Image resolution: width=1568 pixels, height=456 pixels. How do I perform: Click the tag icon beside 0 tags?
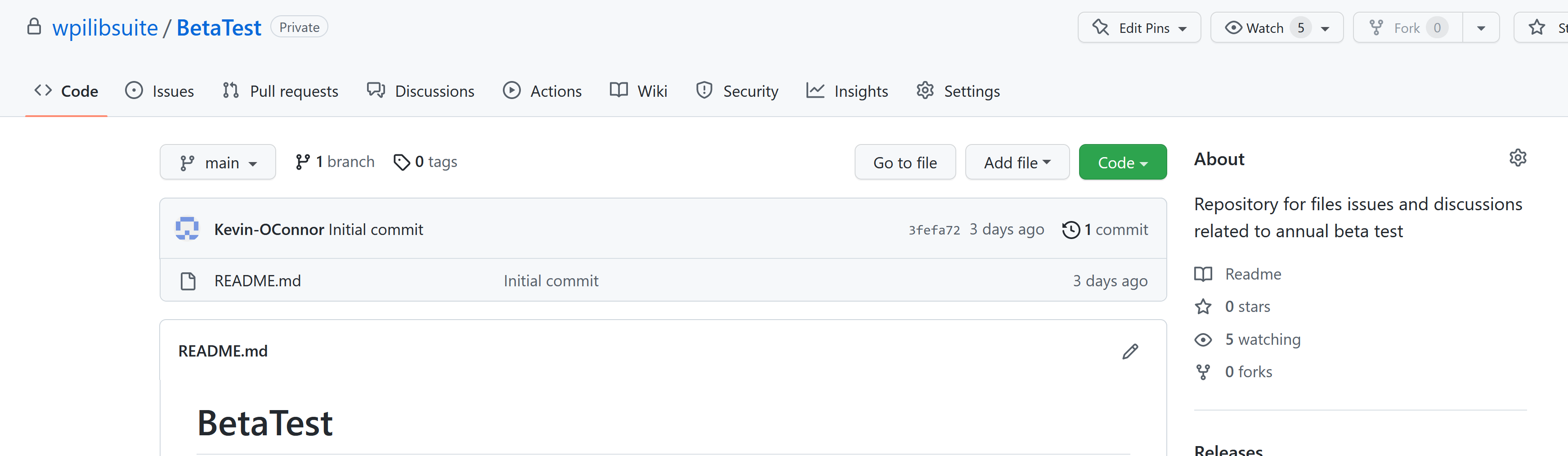pyautogui.click(x=402, y=162)
